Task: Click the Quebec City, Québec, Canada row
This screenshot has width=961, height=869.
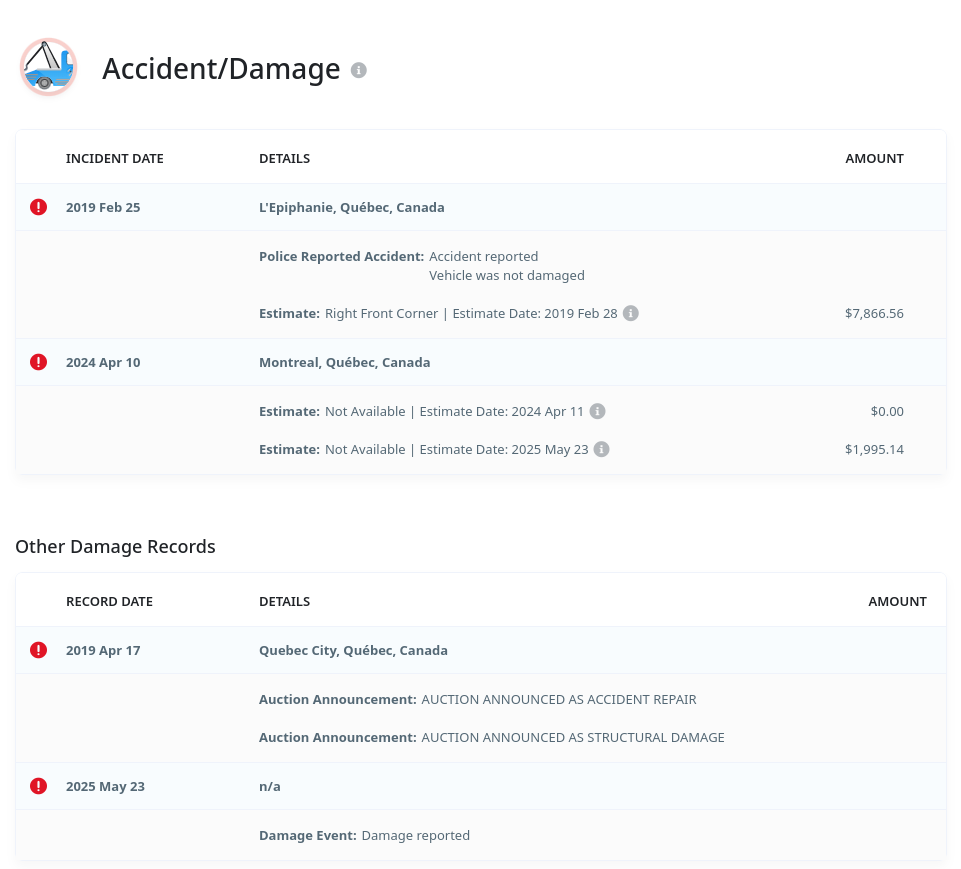Action: tap(353, 650)
